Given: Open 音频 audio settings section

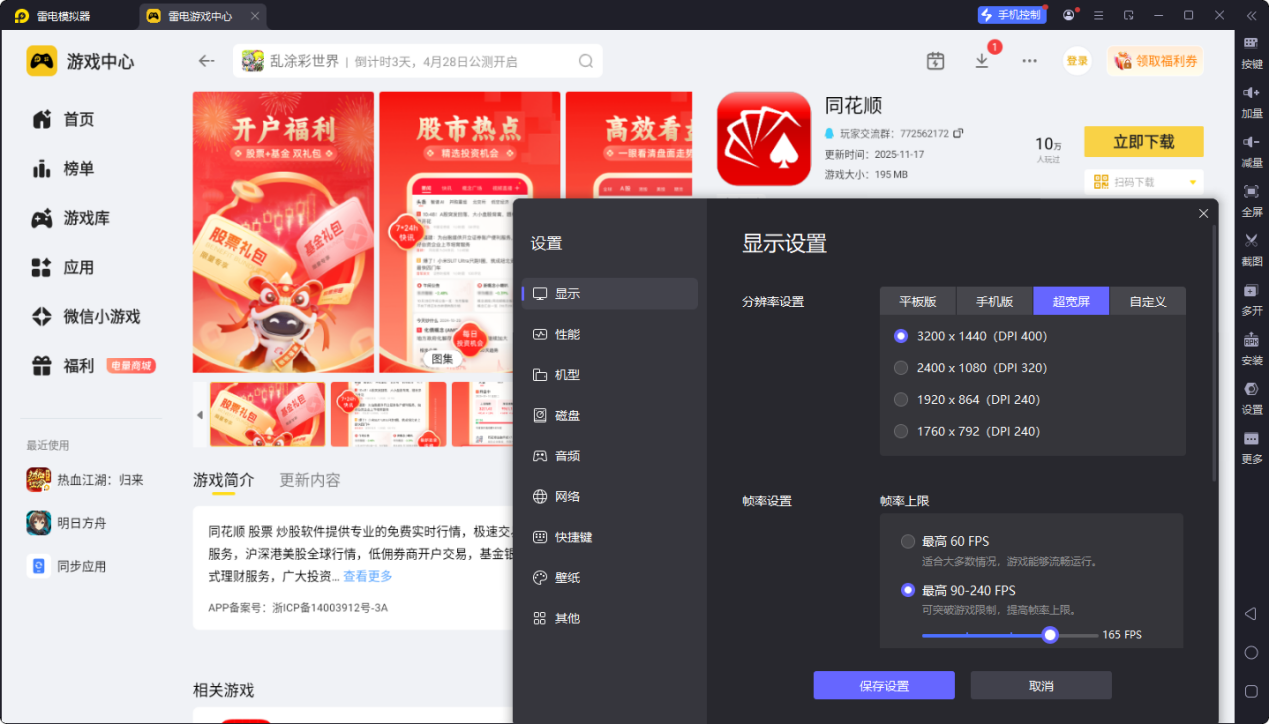Looking at the screenshot, I should 609,456.
